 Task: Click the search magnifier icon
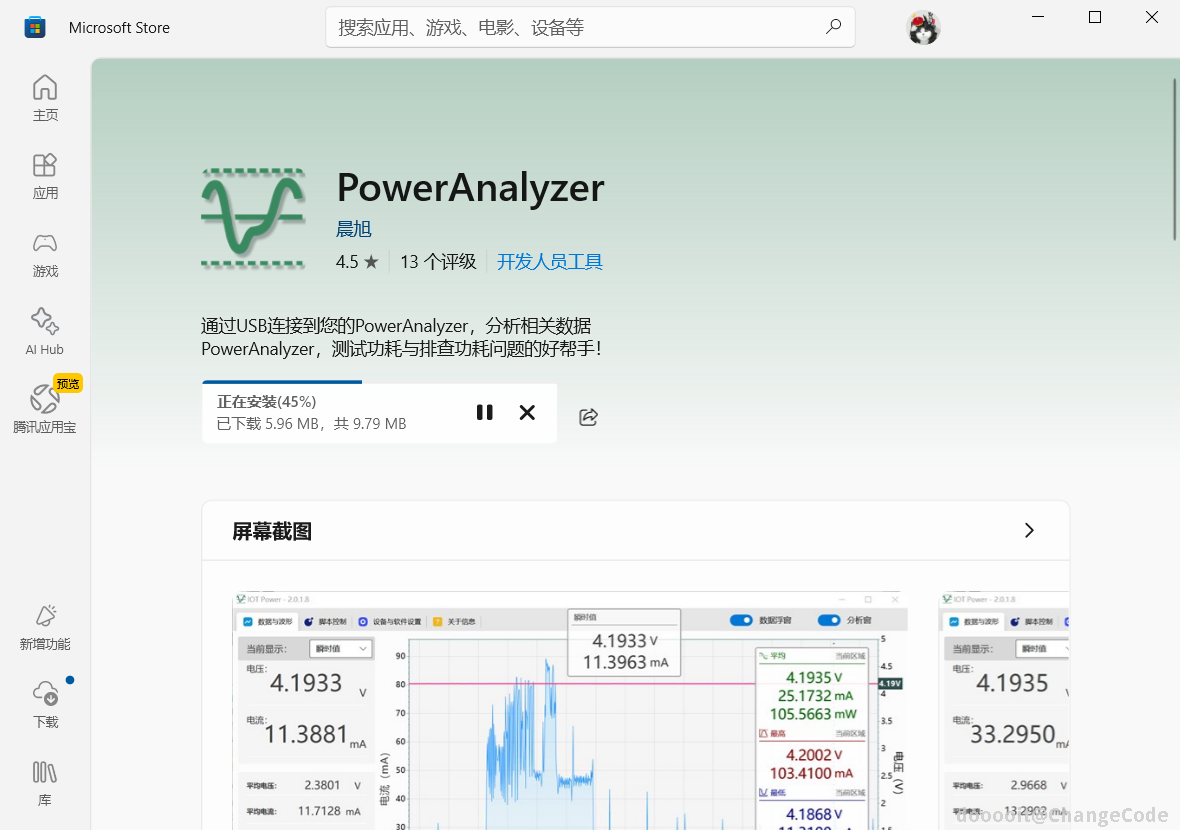coord(833,27)
